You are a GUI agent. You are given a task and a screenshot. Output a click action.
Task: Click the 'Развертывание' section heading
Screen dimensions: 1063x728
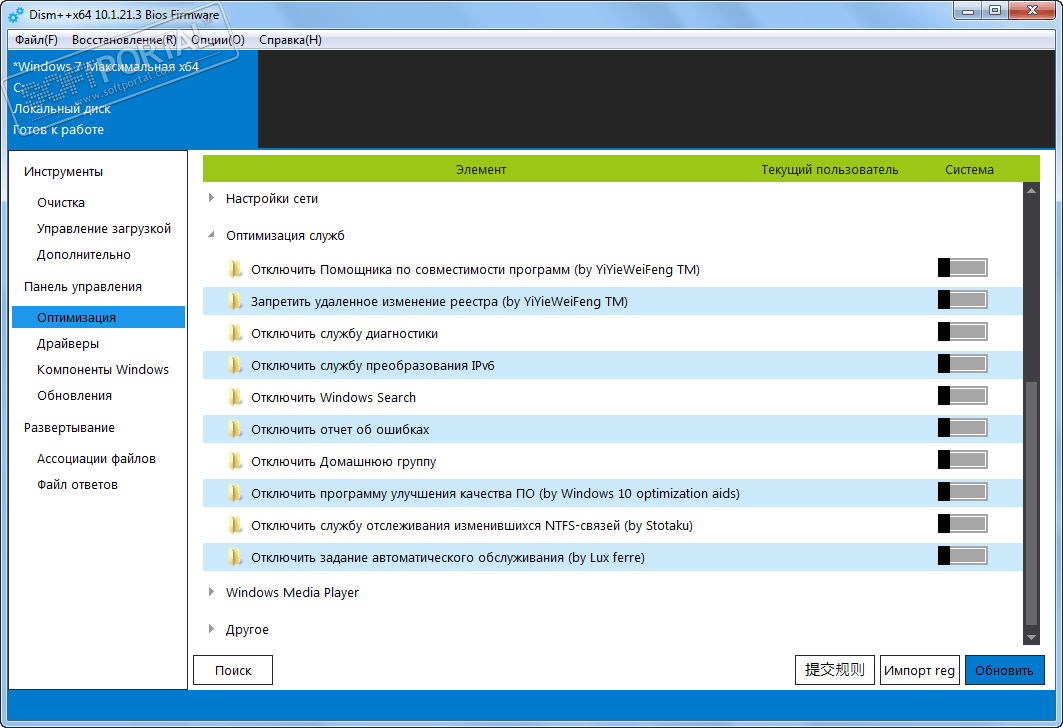pos(69,428)
